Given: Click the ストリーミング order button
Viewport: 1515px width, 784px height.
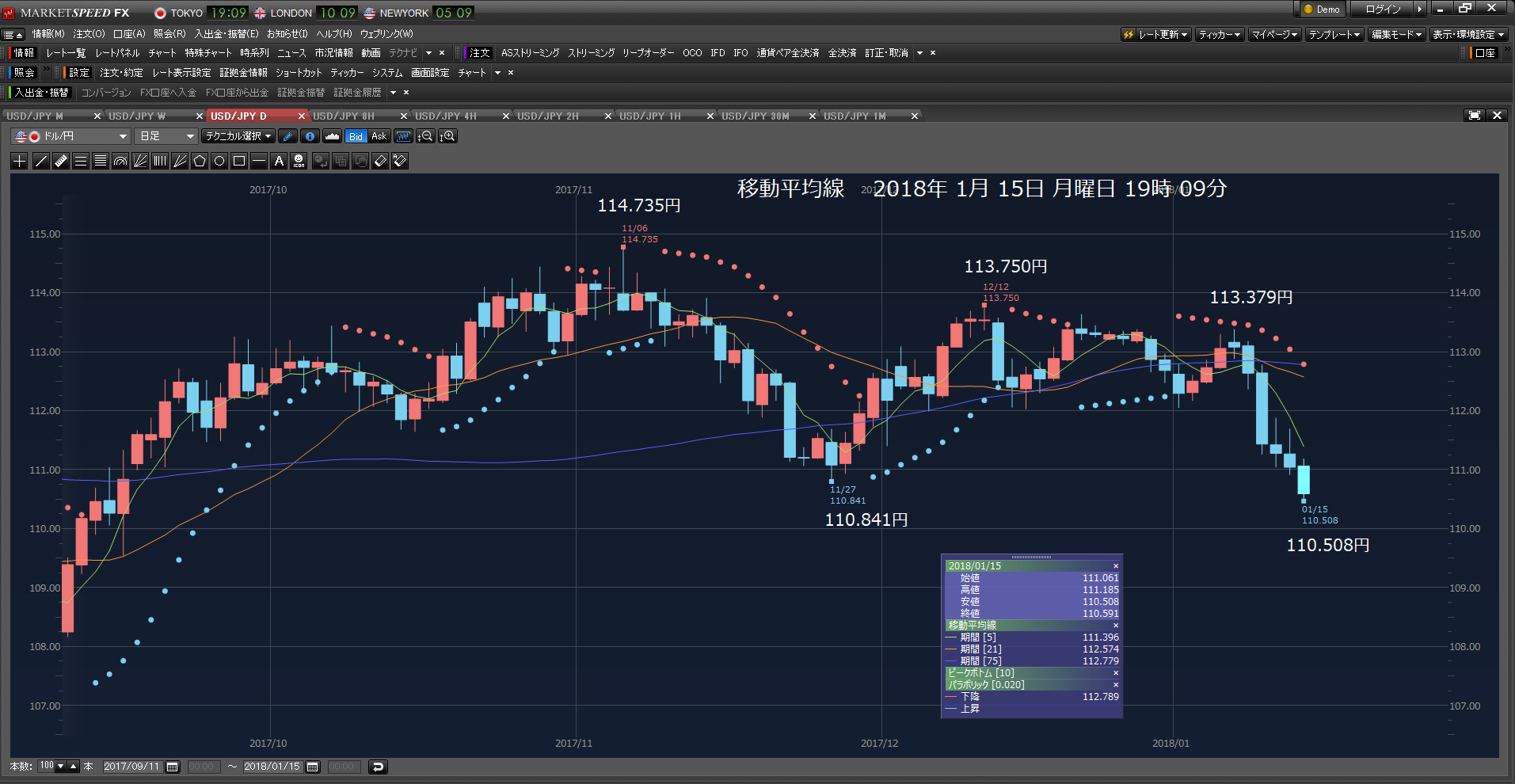Looking at the screenshot, I should (591, 53).
